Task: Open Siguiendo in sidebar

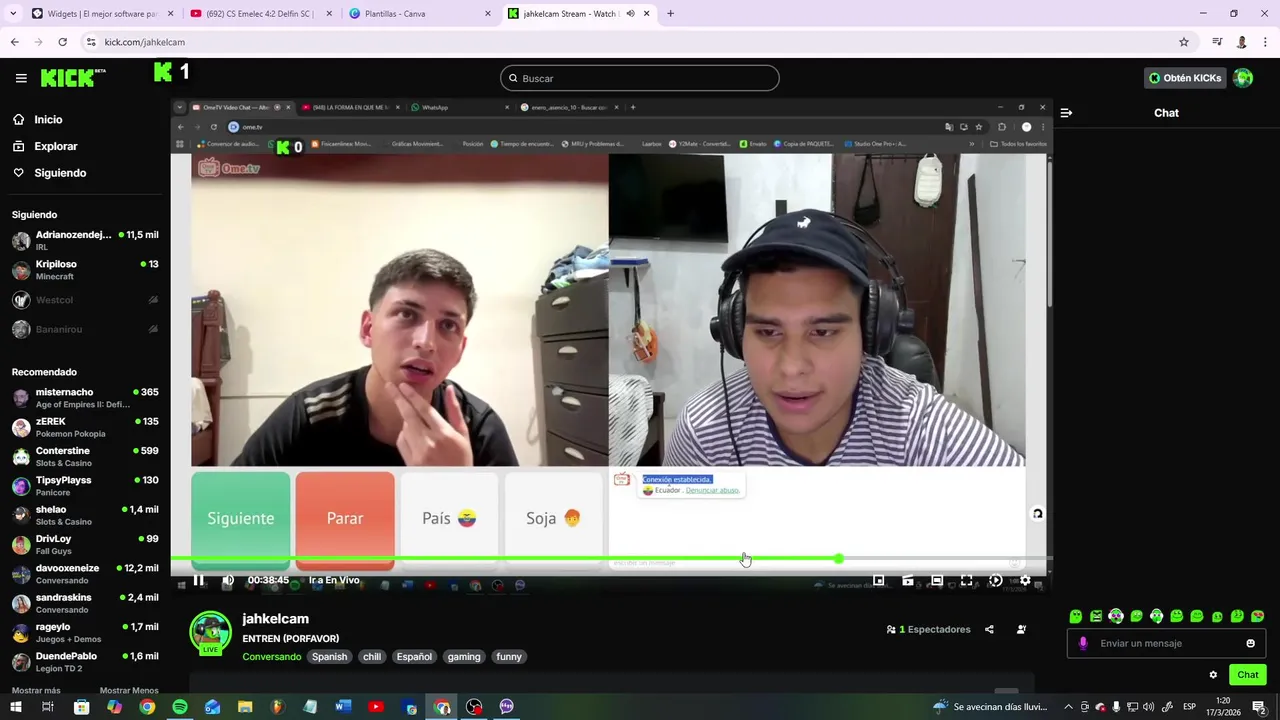Action: pyautogui.click(x=60, y=173)
